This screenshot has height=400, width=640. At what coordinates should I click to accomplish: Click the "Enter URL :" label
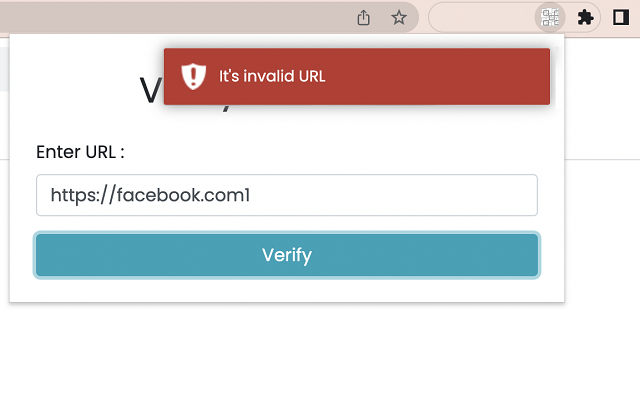click(80, 152)
